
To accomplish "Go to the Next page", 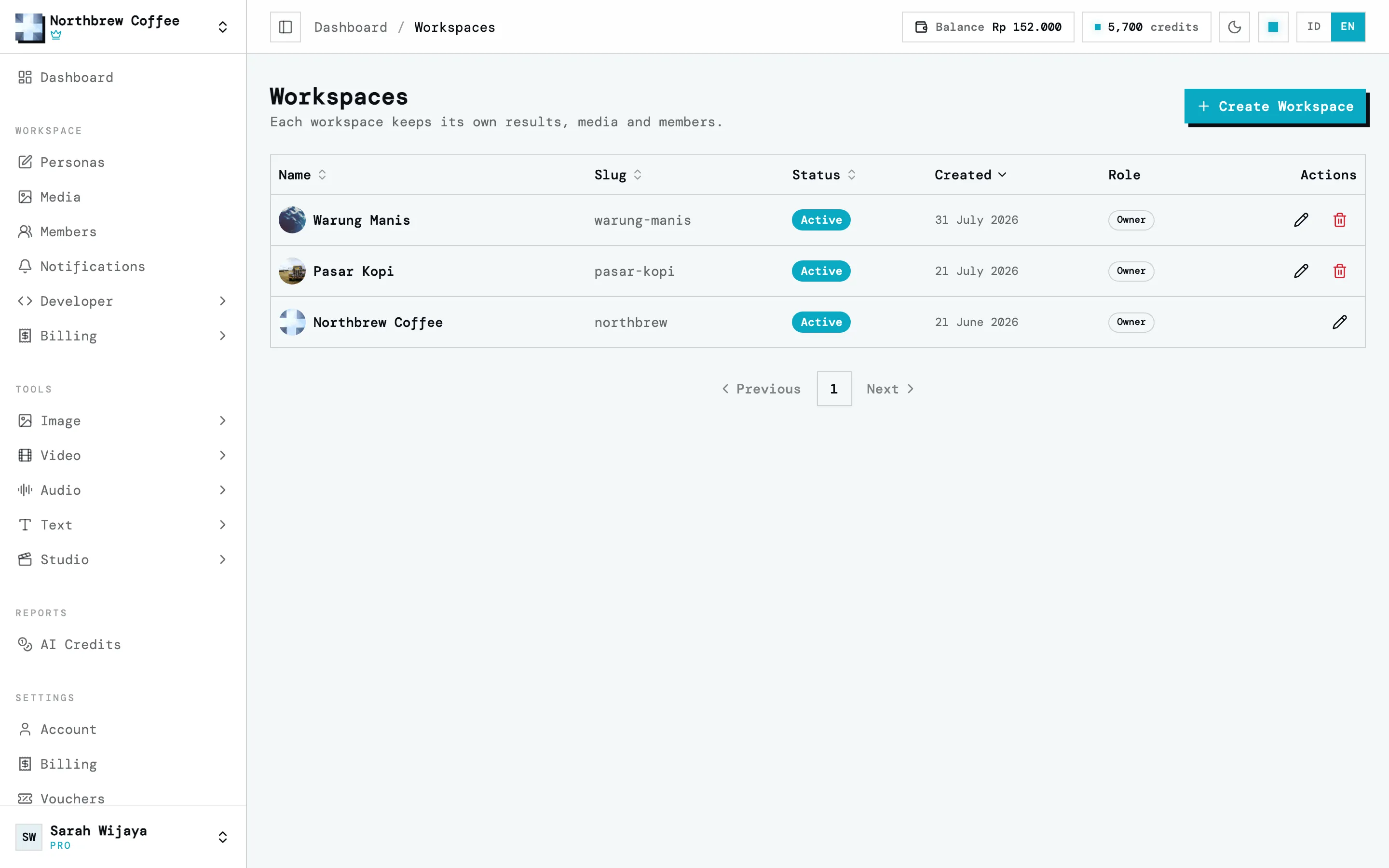I will point(890,389).
